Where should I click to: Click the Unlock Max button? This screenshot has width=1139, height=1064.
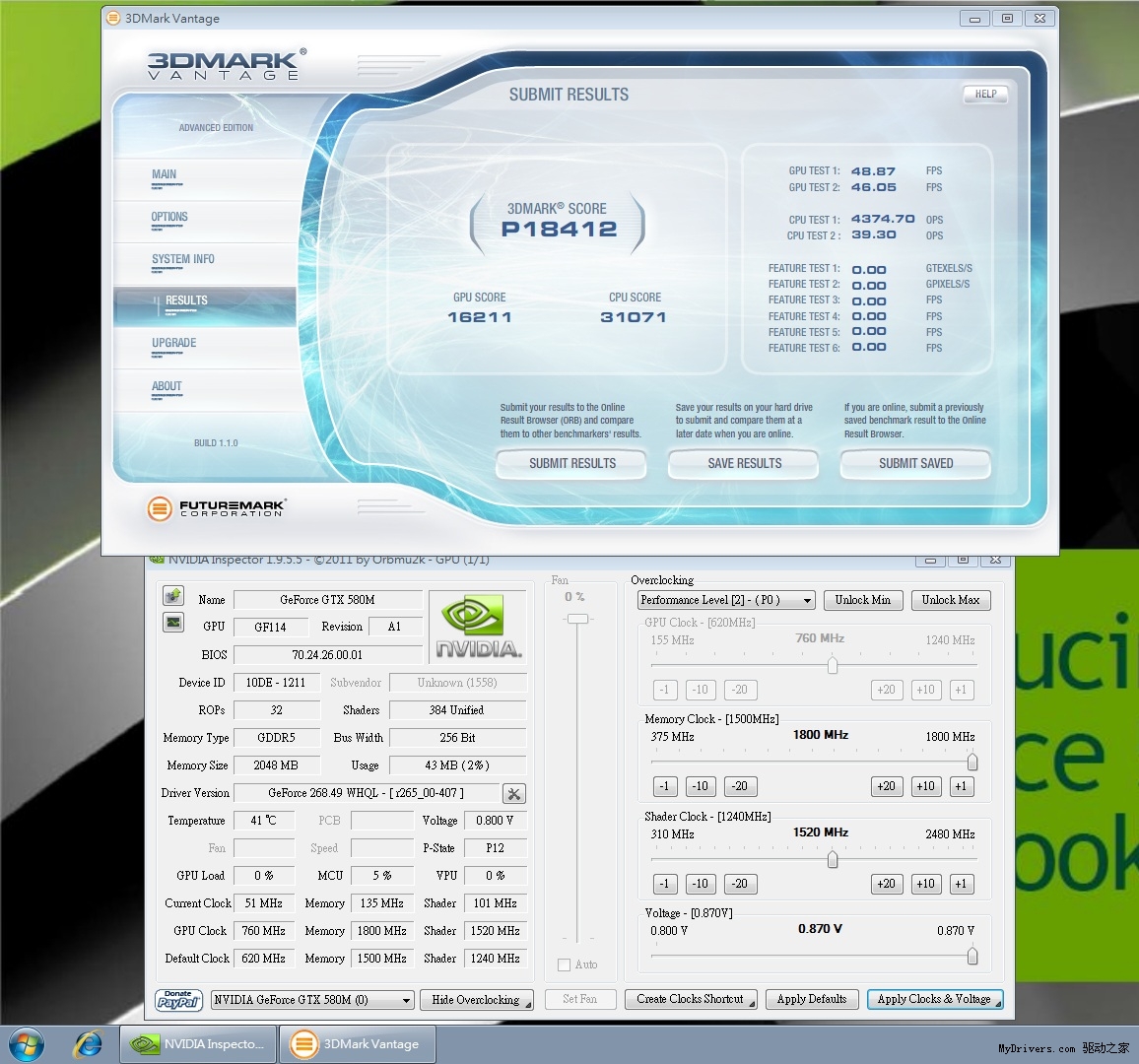950,600
